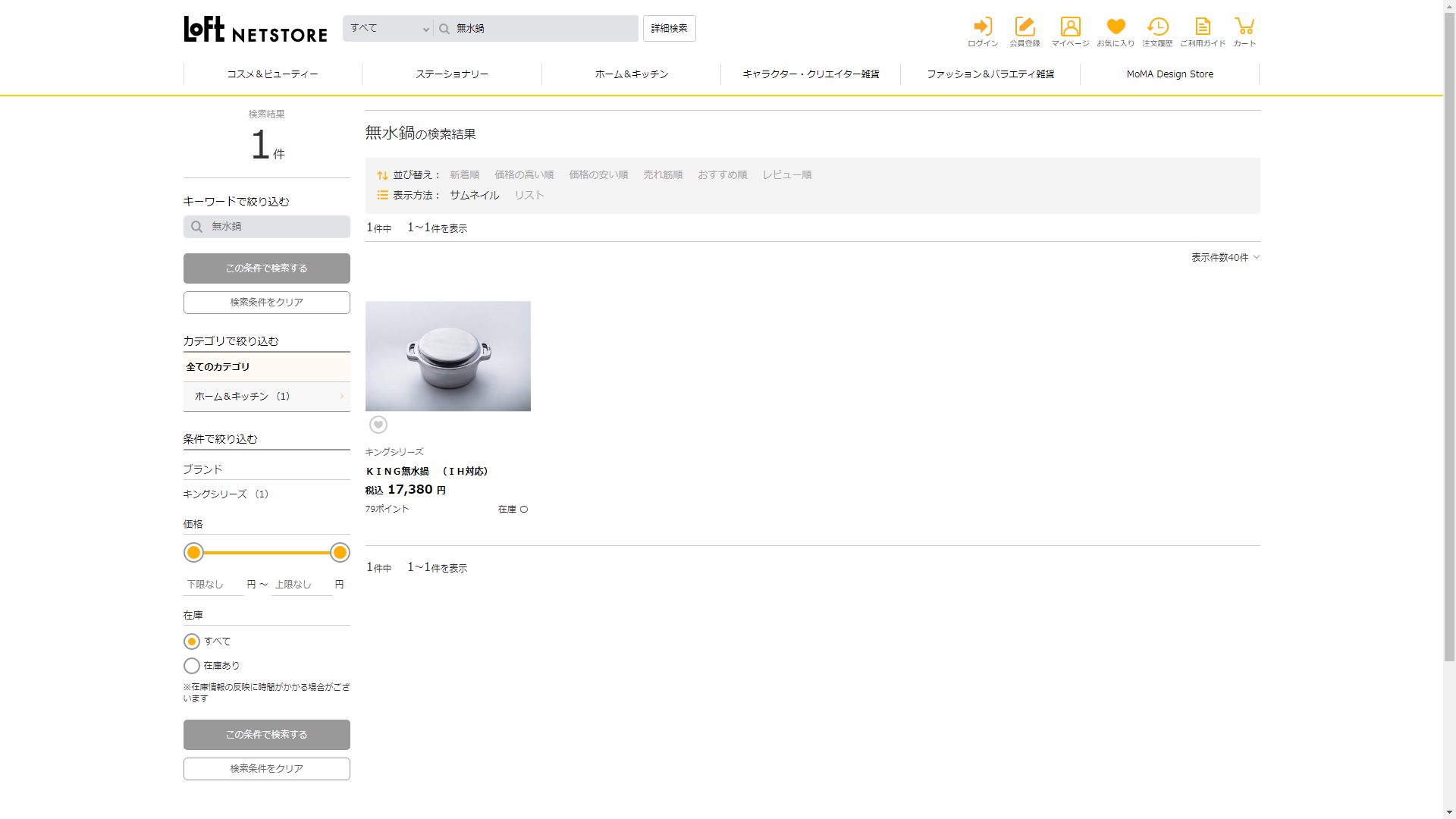Viewport: 1456px width, 819px height.
Task: Open the shopping cart icon
Action: 1244,27
